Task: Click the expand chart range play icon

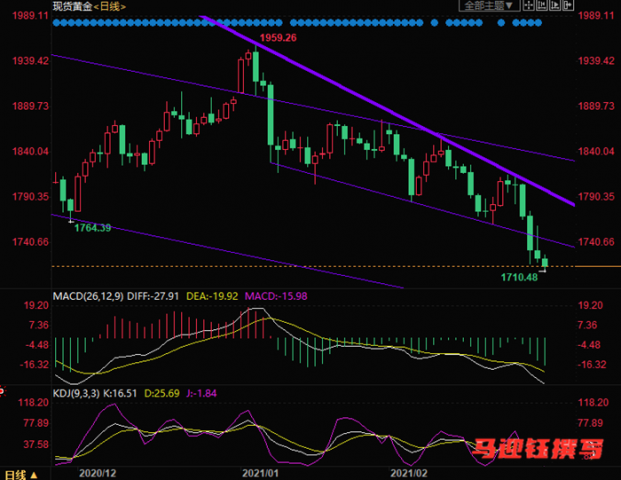Action: [x=555, y=5]
